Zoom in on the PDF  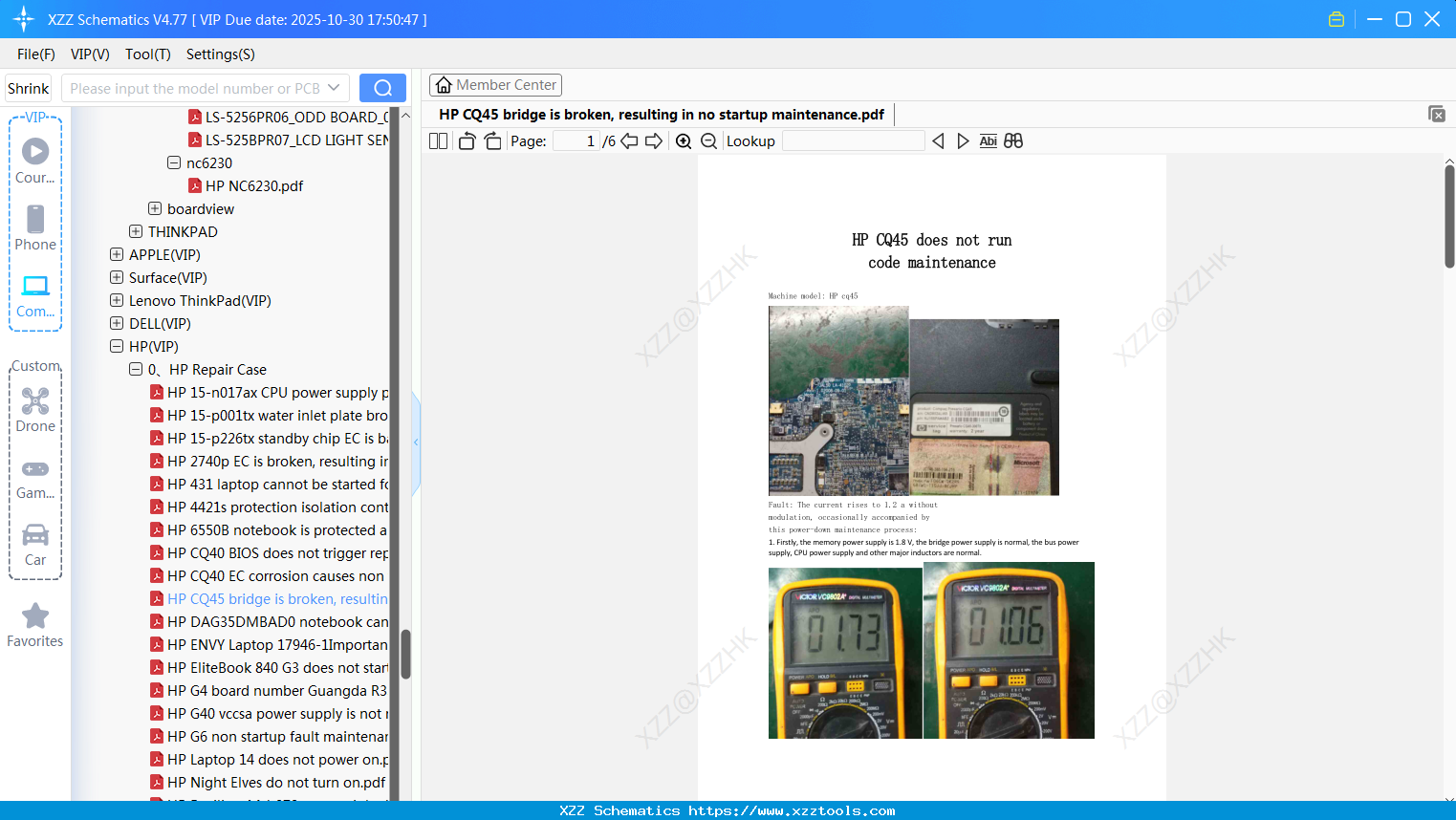point(684,141)
